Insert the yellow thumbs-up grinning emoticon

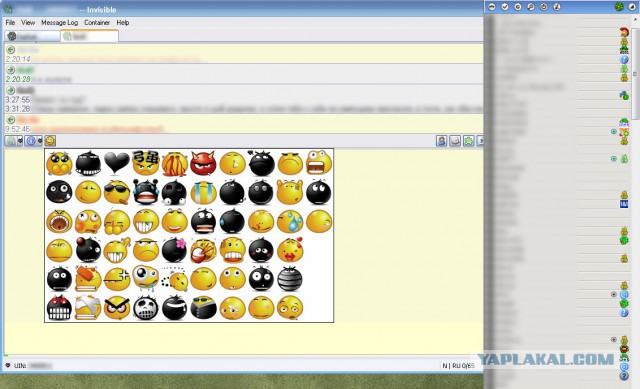[x=117, y=250]
